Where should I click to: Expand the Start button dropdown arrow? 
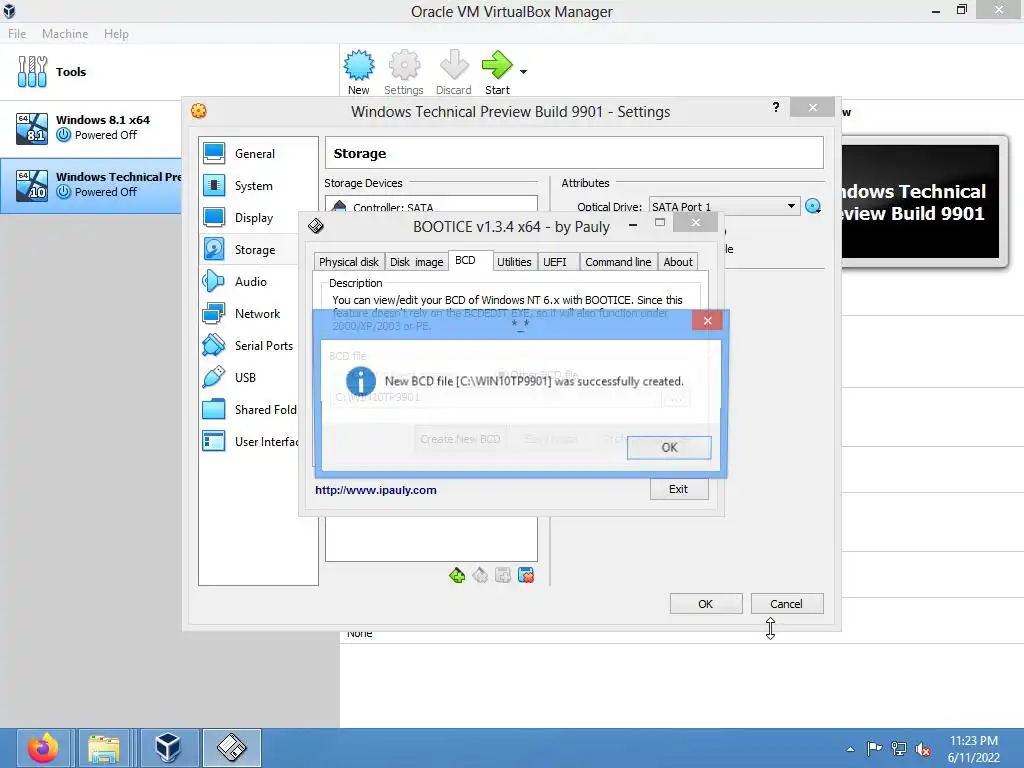click(x=523, y=72)
